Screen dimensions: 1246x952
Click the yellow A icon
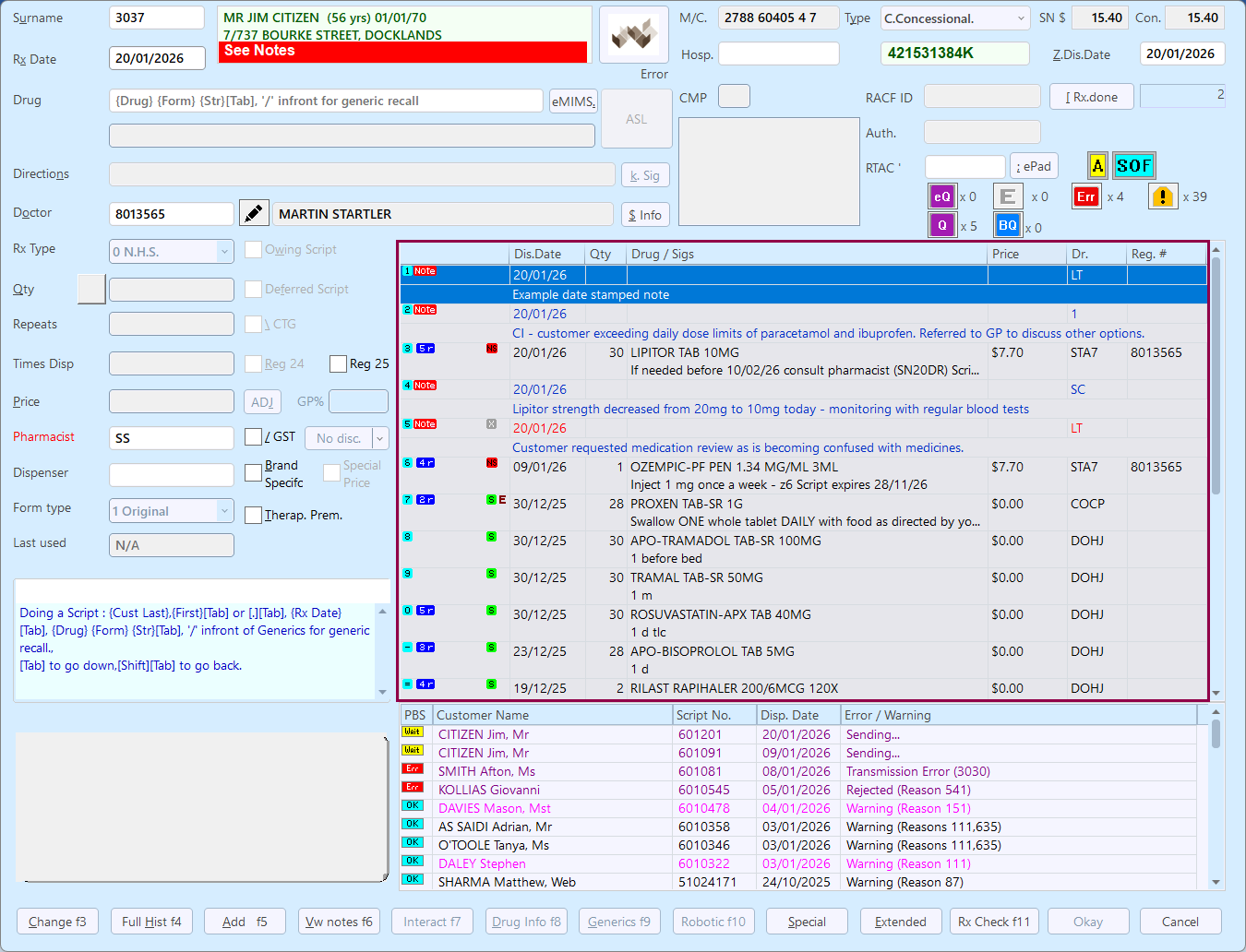pos(1097,166)
